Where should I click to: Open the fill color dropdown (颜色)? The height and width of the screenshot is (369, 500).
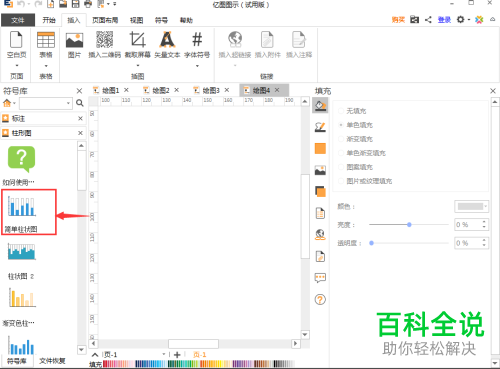pyautogui.click(x=472, y=207)
